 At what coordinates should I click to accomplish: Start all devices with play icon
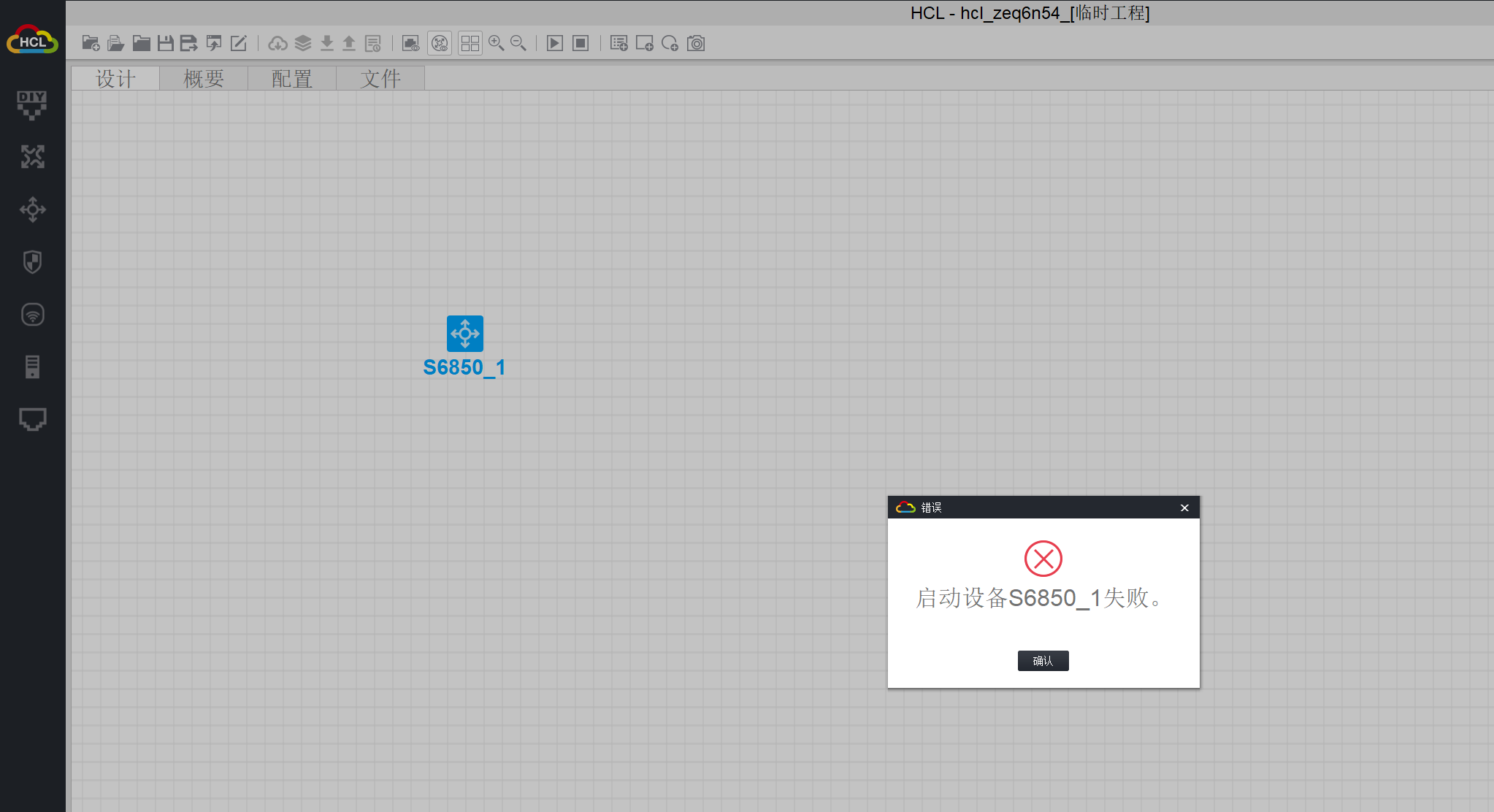coord(555,44)
